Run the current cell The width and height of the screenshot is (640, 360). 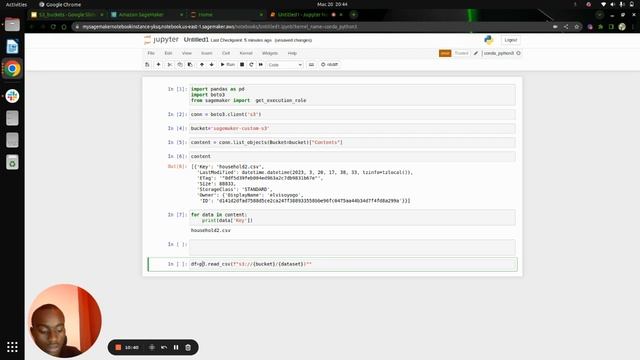228,64
